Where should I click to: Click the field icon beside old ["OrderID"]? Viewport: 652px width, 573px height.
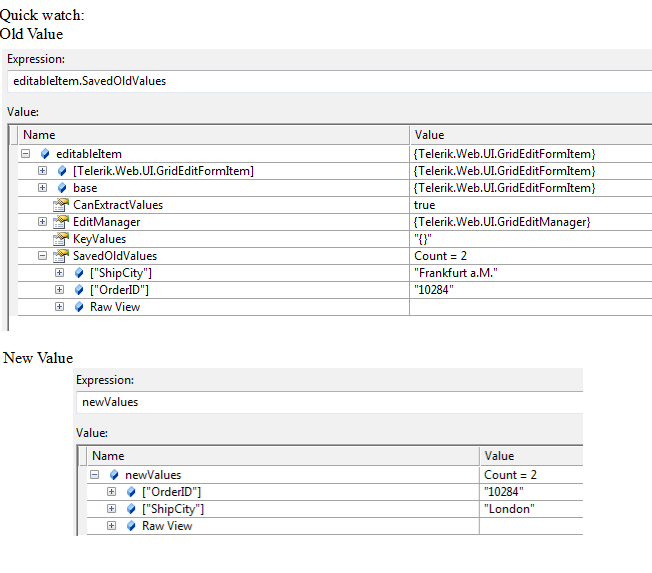point(79,290)
